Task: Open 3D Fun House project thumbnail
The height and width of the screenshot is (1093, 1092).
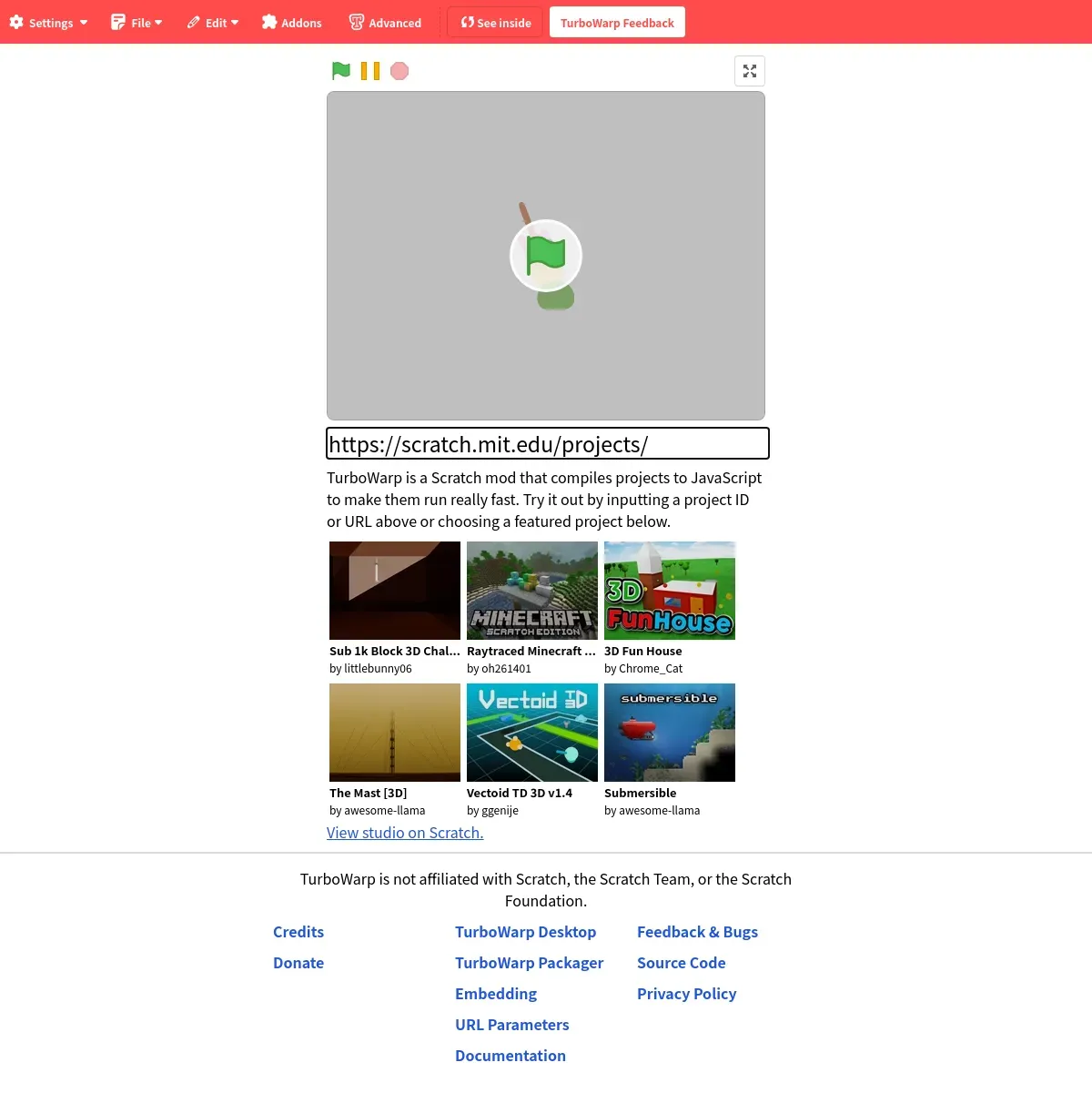Action: (x=670, y=591)
